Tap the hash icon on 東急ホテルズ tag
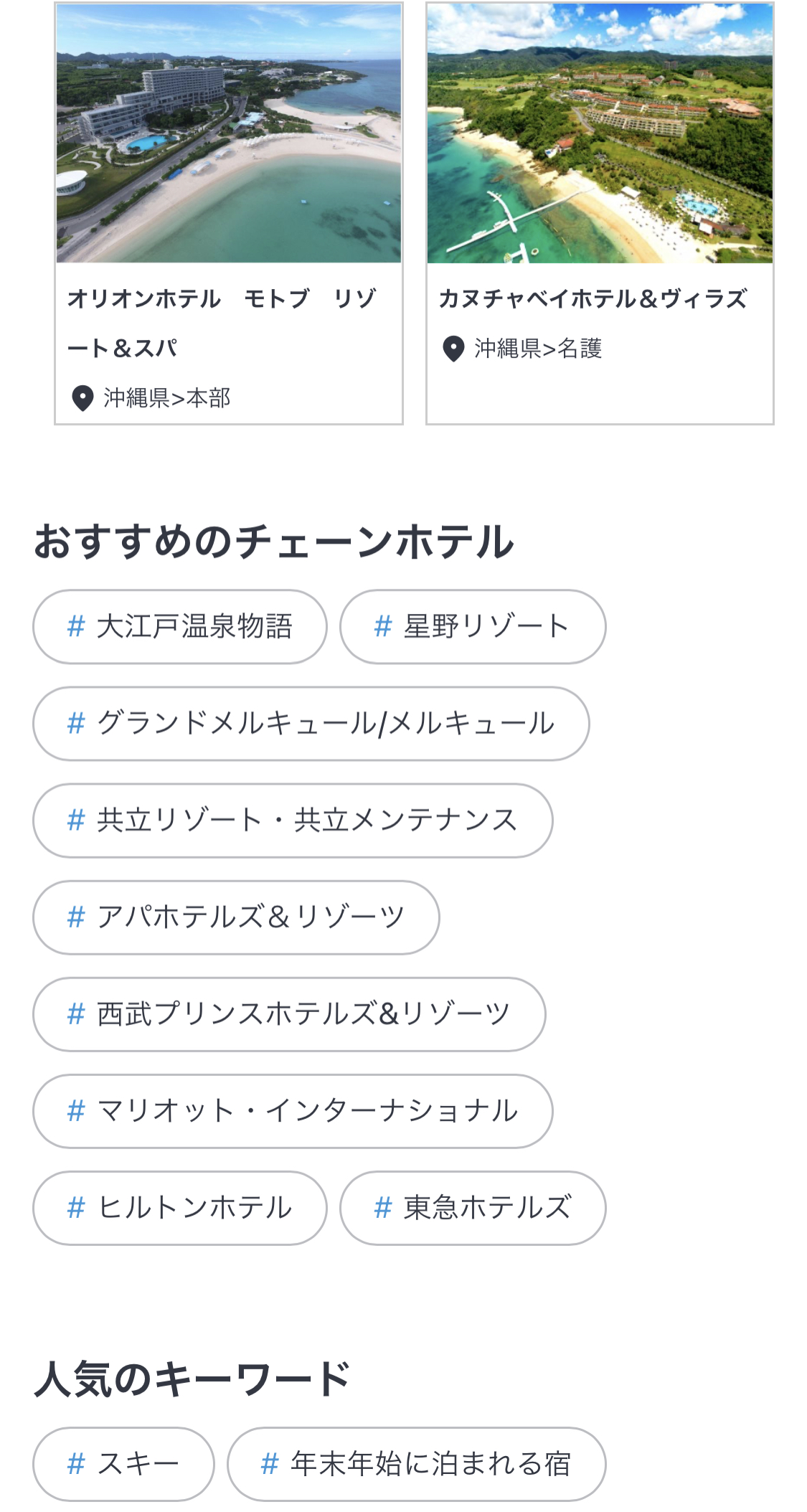This screenshot has width=807, height=1512. 383,1208
